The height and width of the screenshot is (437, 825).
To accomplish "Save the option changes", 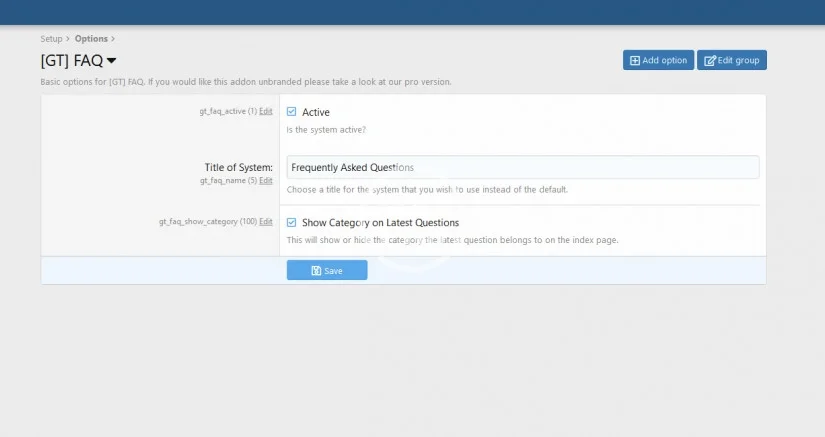I will pos(327,270).
